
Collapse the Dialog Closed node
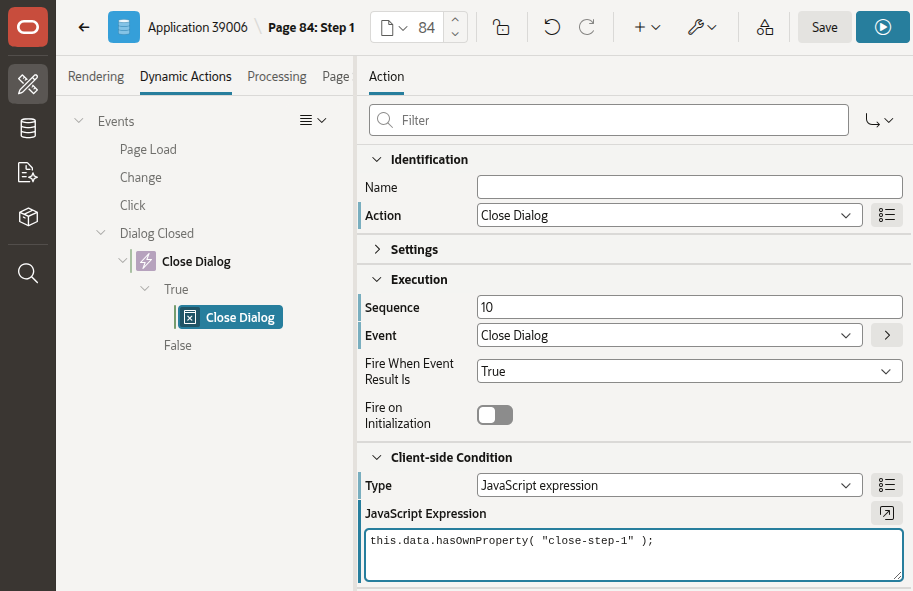(x=101, y=232)
